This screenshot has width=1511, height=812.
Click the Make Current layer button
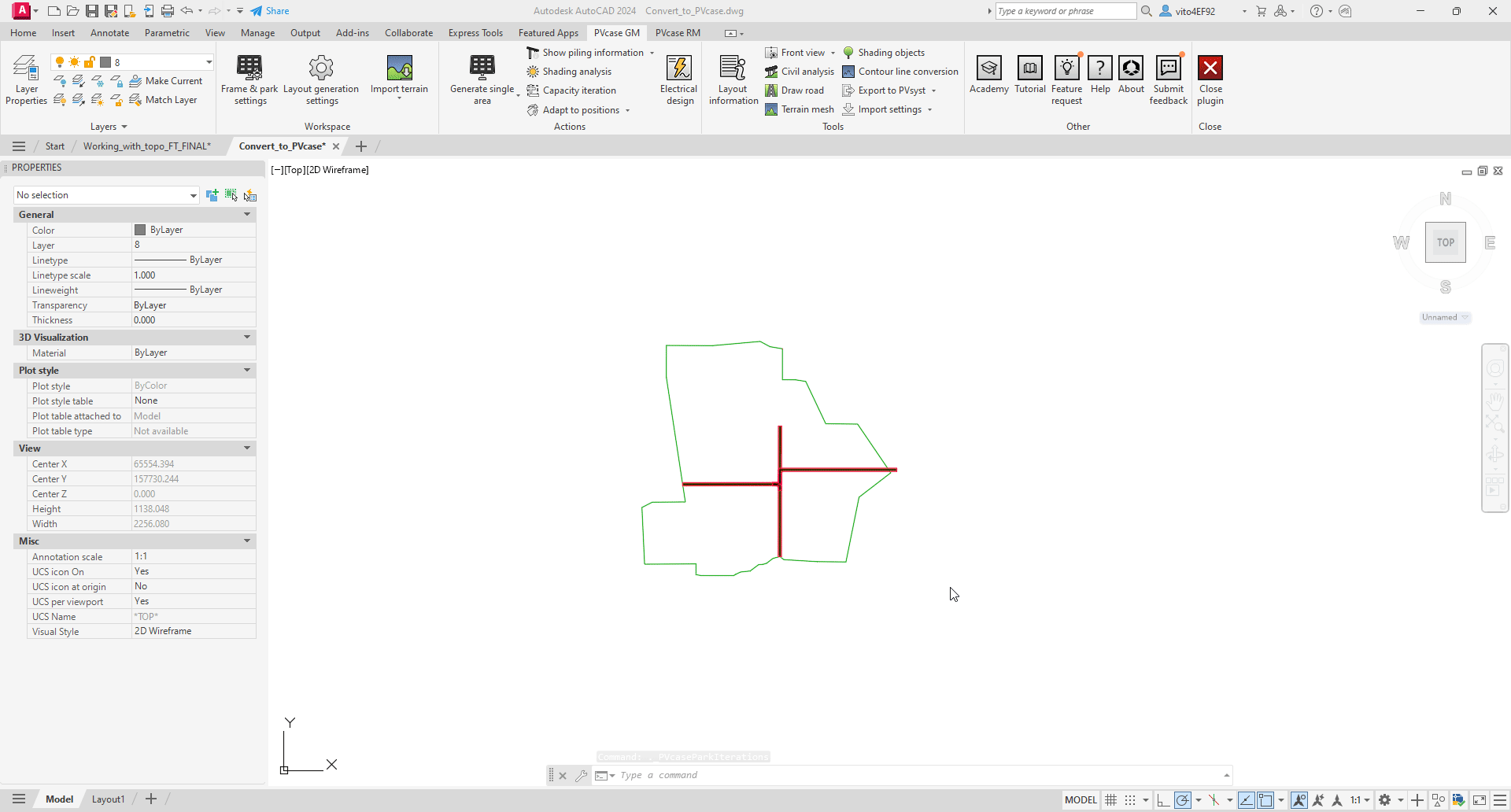[x=166, y=81]
